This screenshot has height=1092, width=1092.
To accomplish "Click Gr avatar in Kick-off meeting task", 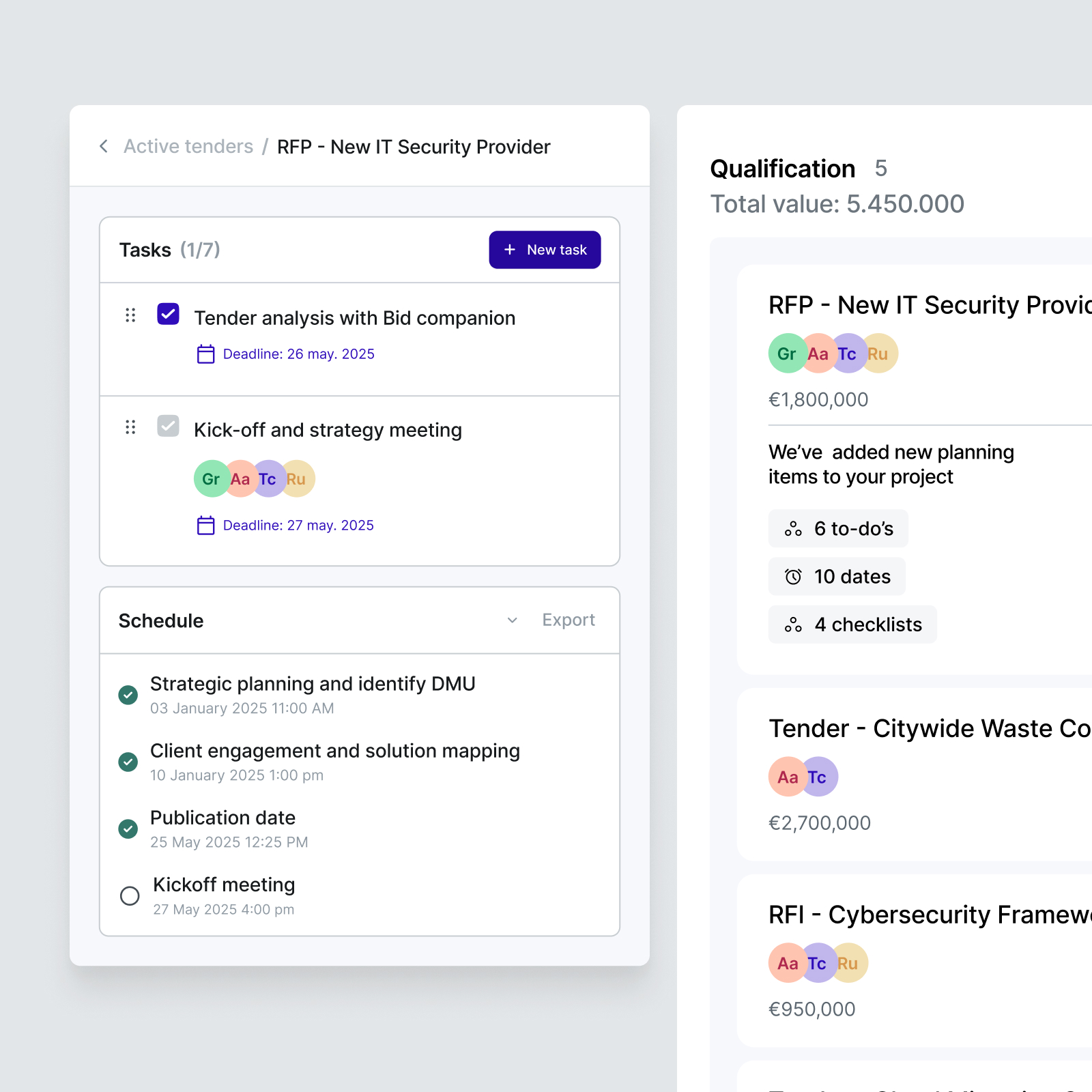I will (211, 479).
